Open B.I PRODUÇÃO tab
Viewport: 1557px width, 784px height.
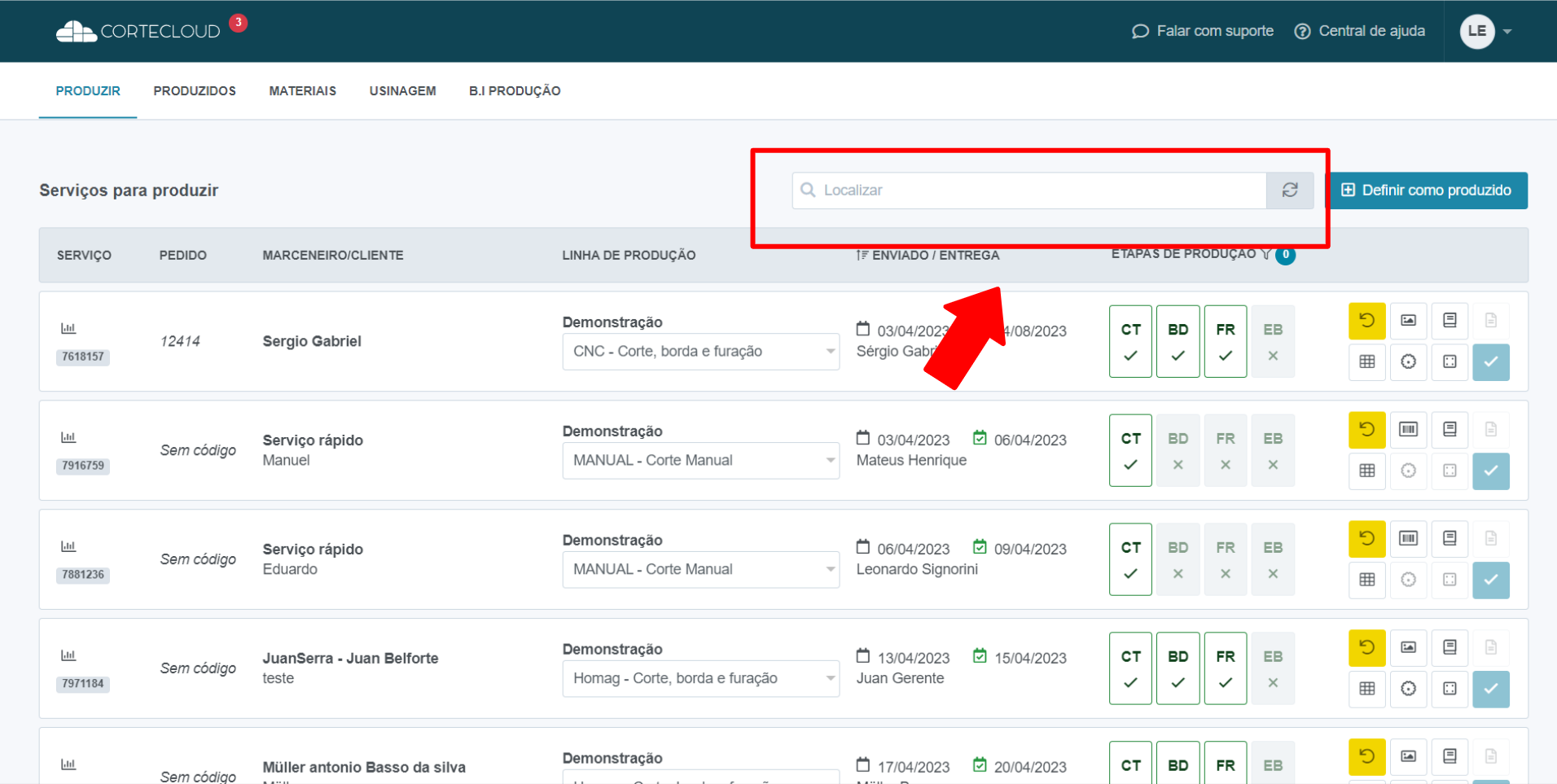click(515, 91)
